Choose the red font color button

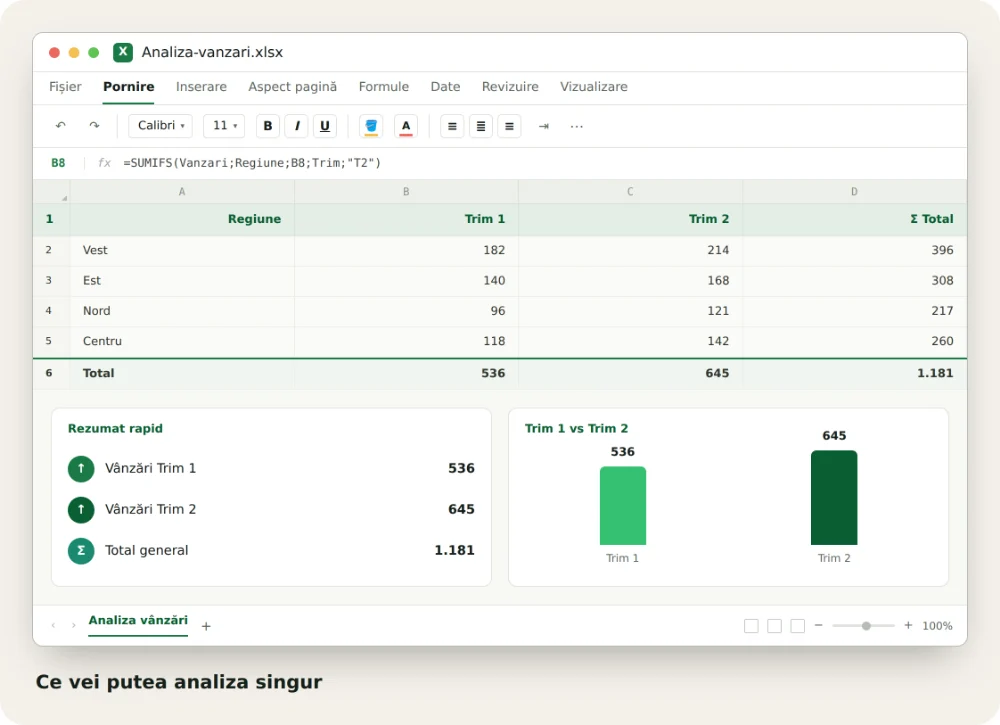click(406, 126)
